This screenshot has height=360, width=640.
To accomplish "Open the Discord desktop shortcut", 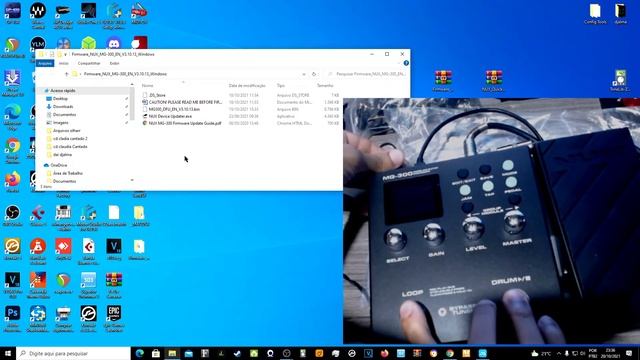I will pos(114,43).
